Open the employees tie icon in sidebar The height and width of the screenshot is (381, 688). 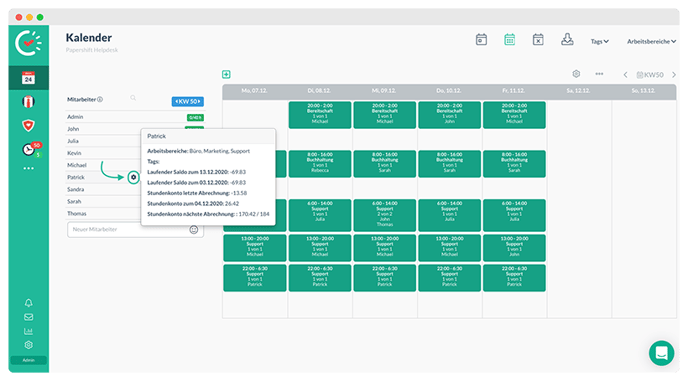[x=29, y=102]
